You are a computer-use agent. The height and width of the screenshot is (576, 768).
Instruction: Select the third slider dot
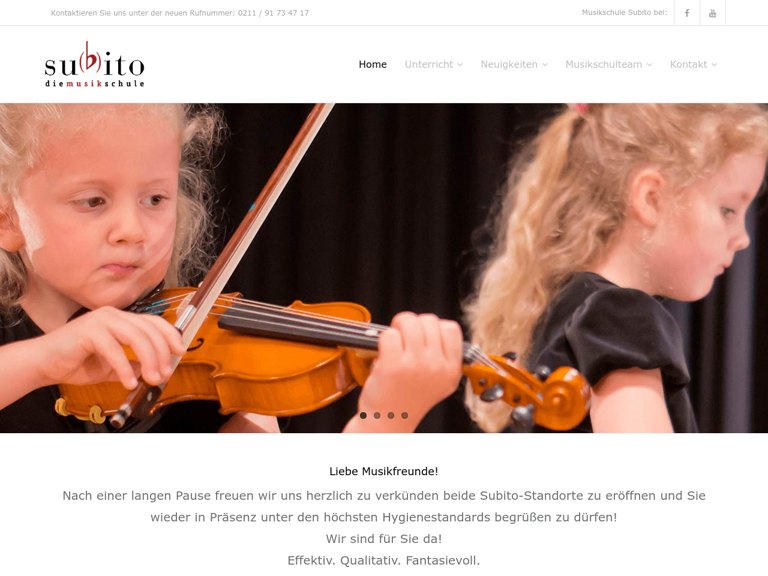click(391, 415)
